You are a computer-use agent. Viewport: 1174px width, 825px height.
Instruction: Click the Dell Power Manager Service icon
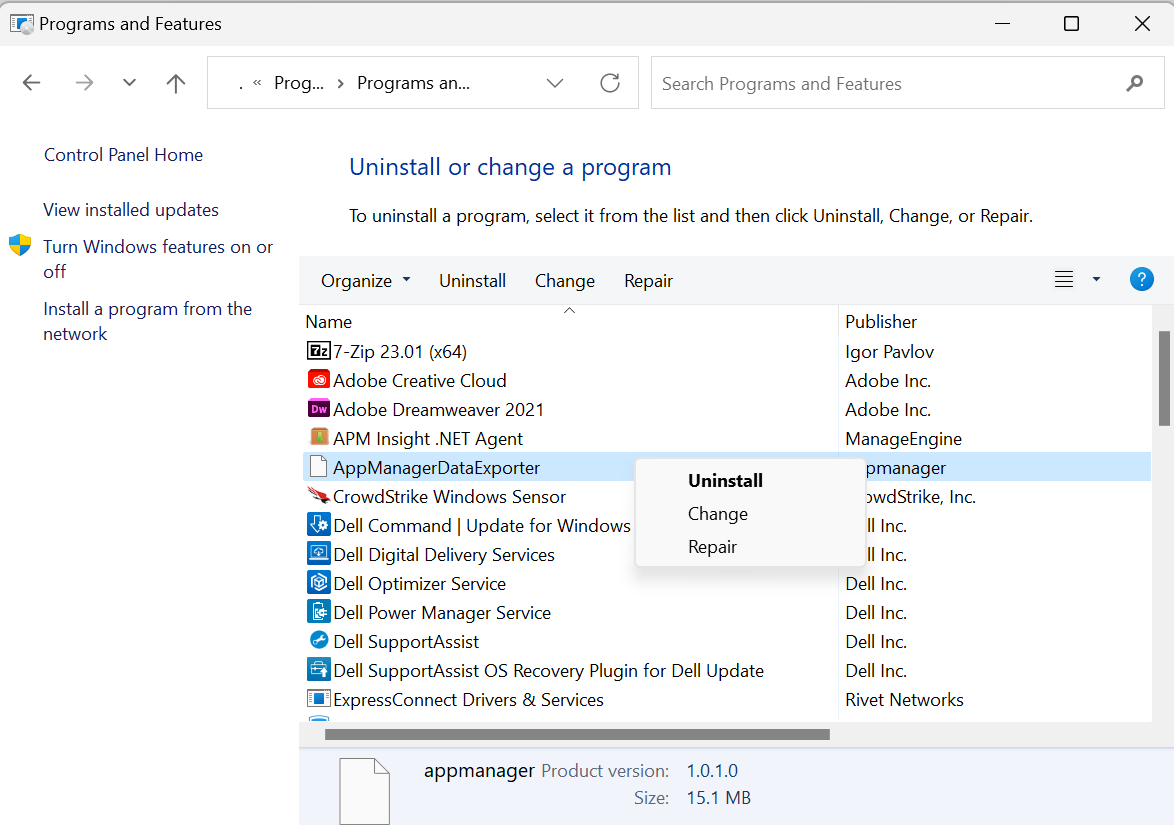click(319, 612)
